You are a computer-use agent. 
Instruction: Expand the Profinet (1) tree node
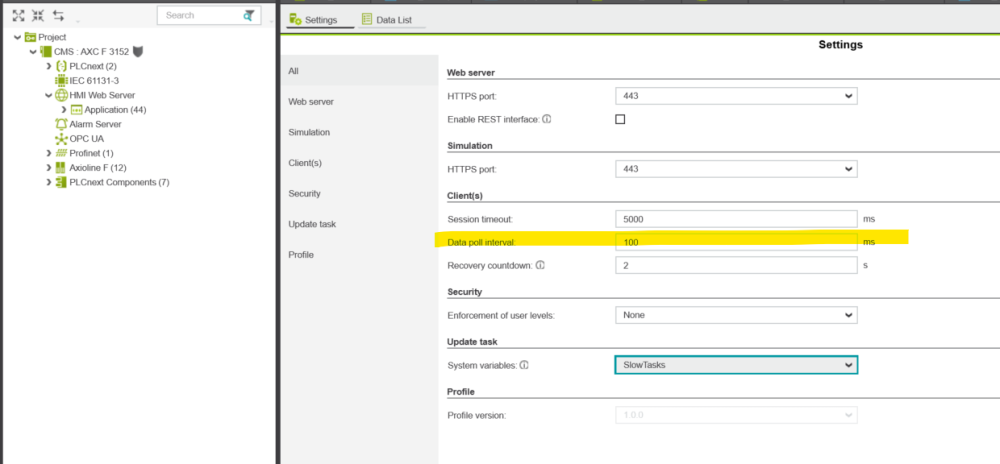coord(48,153)
